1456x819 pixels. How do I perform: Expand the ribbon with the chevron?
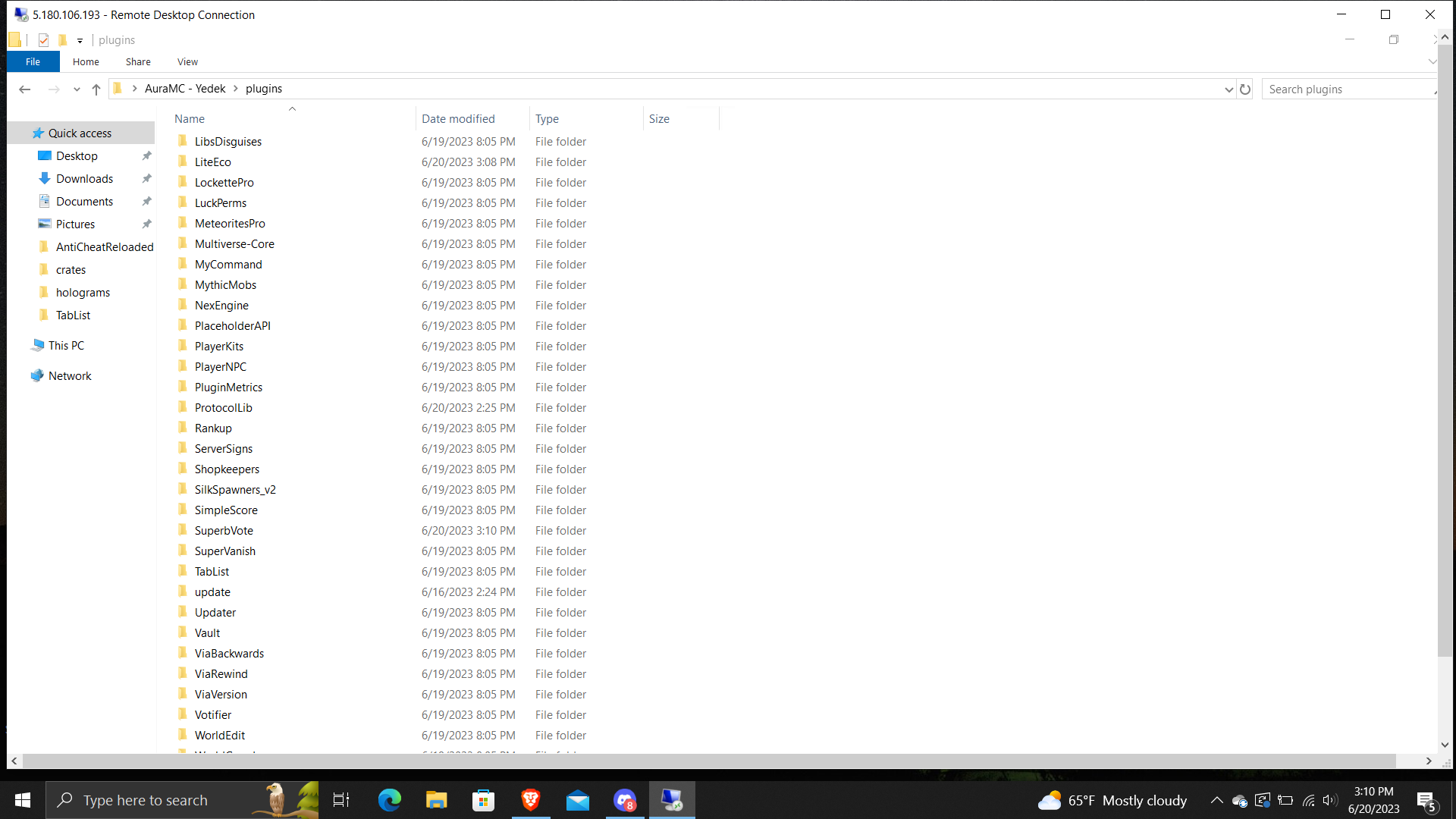click(x=1432, y=61)
